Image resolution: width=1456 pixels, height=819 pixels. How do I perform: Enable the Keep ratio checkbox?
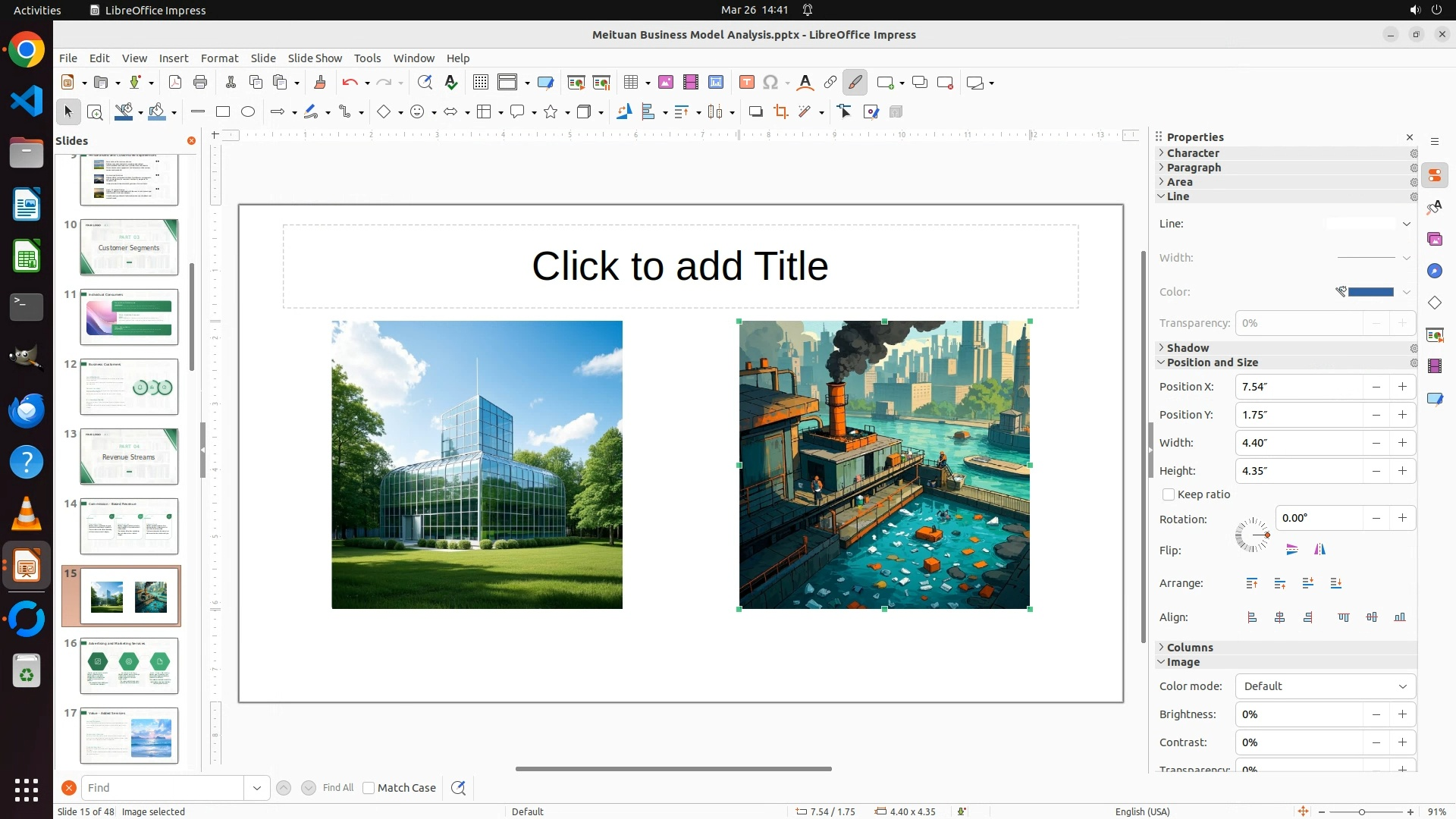click(1169, 494)
